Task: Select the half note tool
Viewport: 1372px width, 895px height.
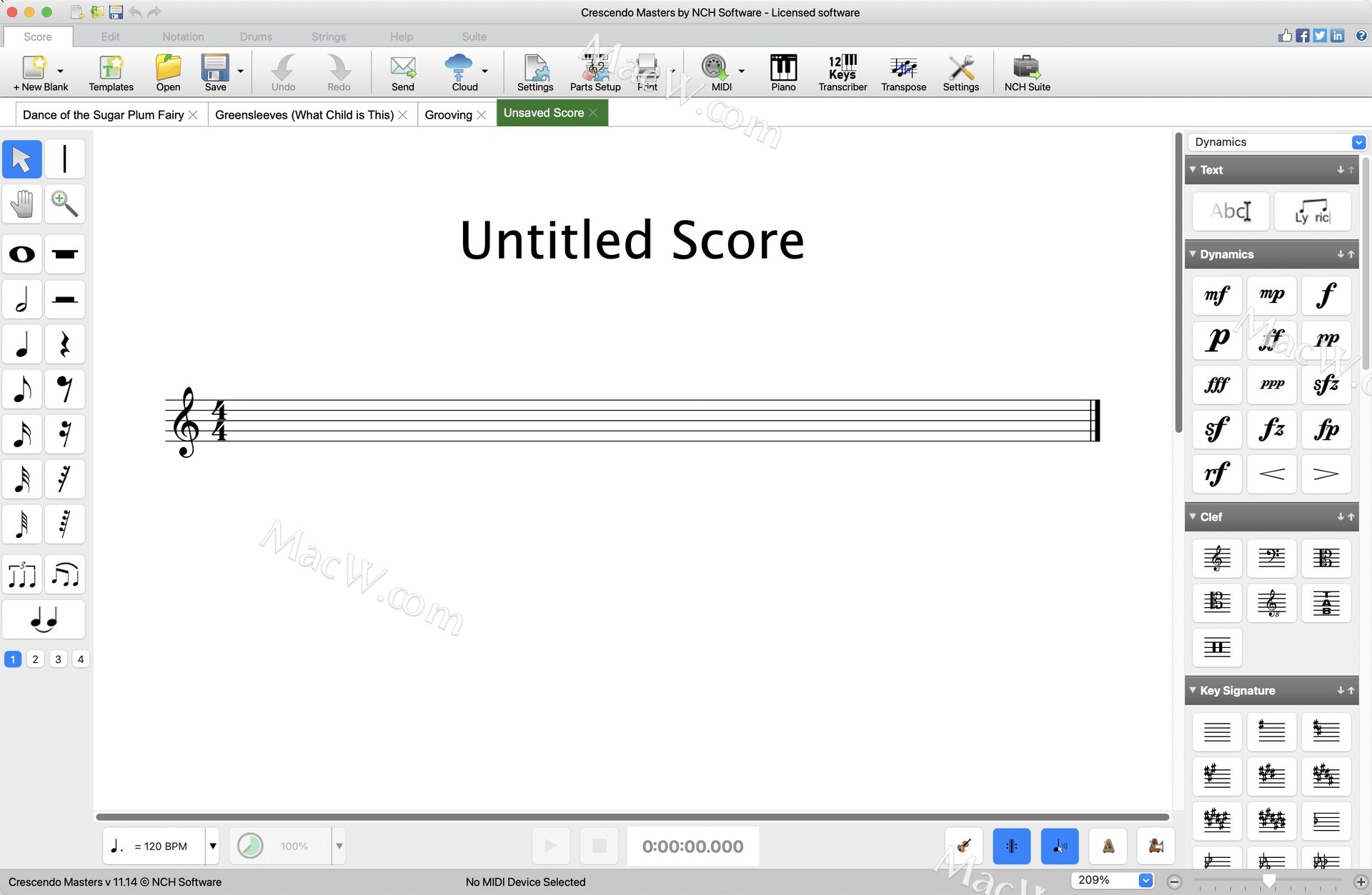Action: tap(22, 299)
